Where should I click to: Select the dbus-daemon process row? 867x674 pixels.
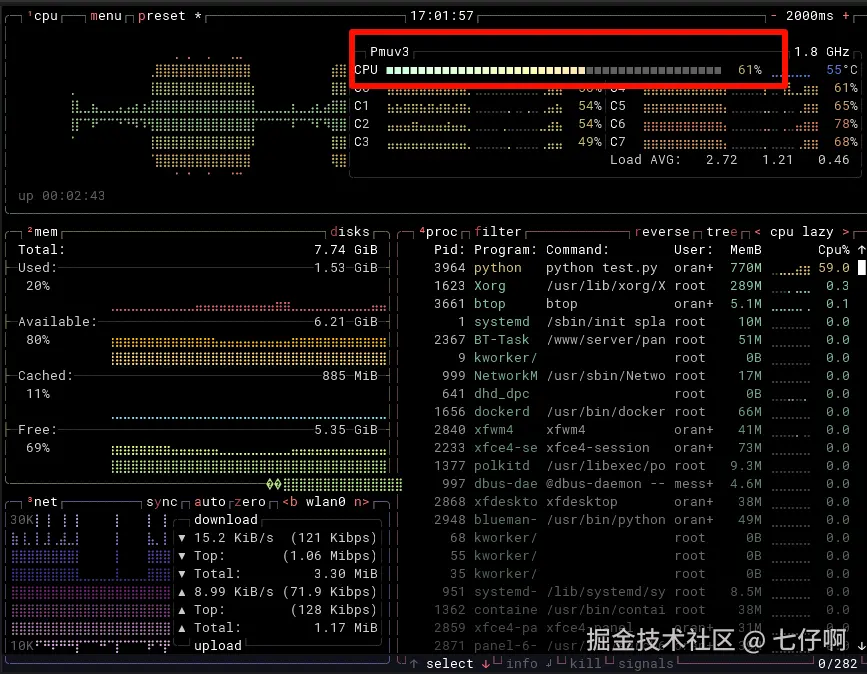click(641, 484)
